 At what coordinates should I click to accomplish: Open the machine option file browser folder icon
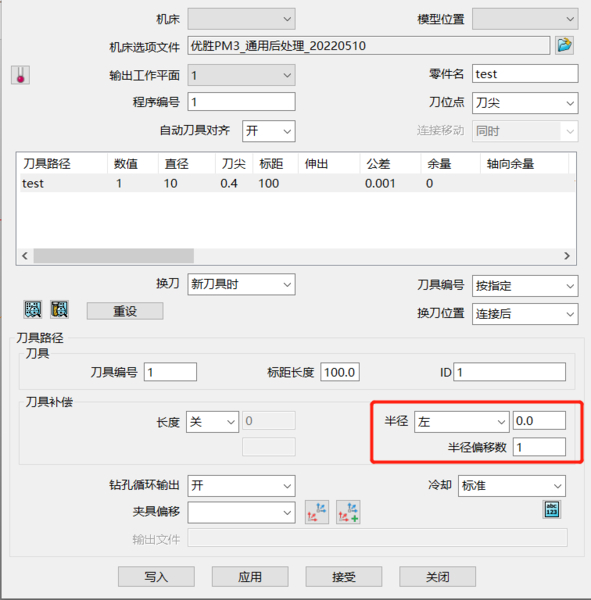(564, 46)
